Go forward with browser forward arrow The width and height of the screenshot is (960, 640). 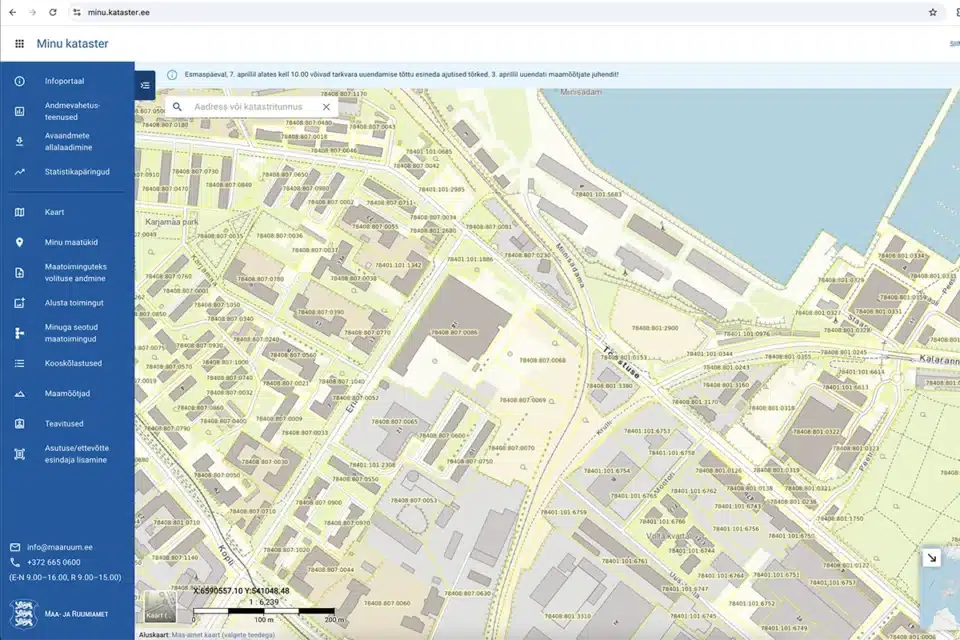click(x=32, y=12)
